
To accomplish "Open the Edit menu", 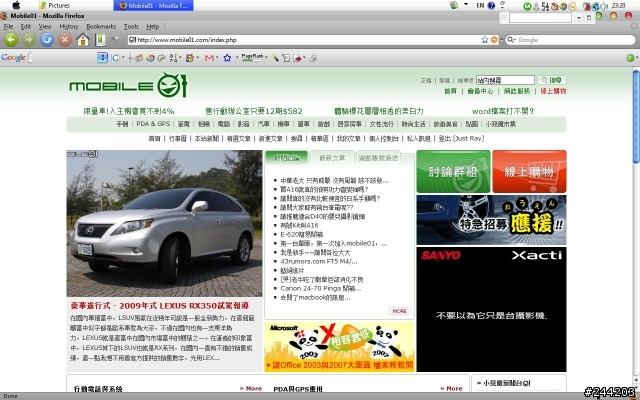I will 26,27.
